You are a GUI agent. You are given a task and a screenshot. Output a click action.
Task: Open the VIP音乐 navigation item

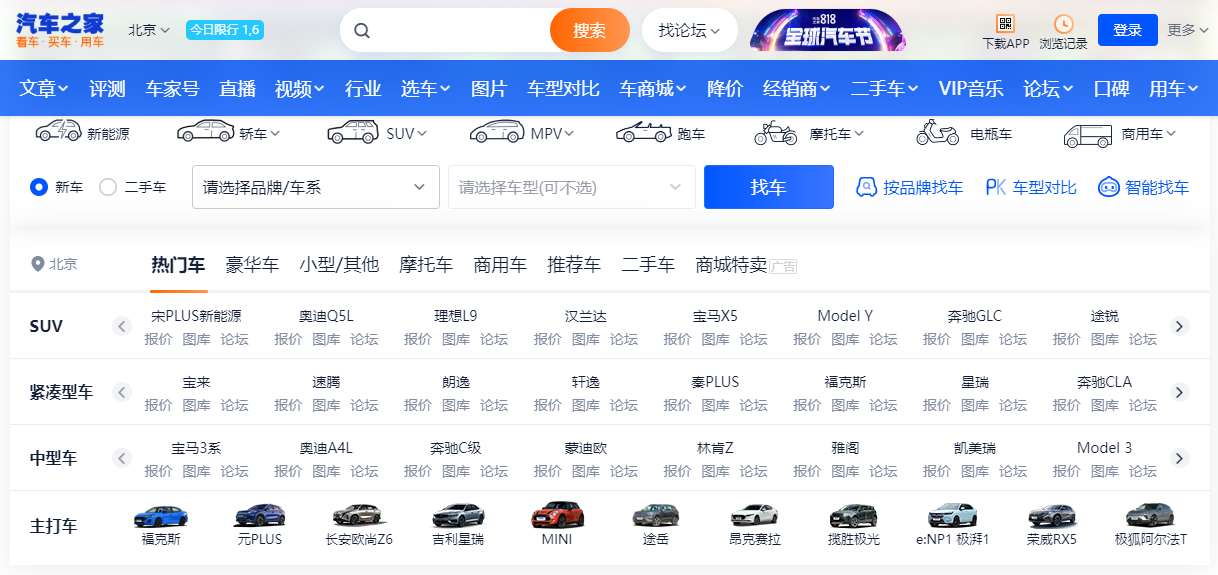971,89
